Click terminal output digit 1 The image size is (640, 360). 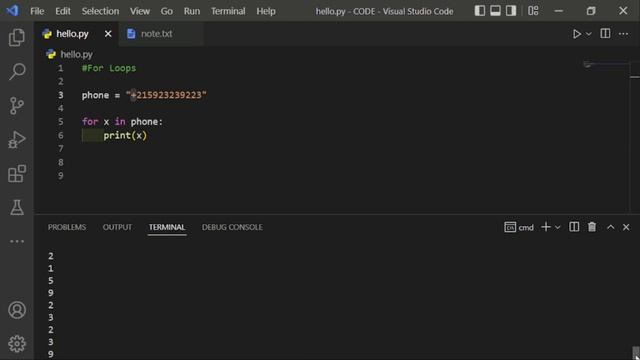pyautogui.click(x=51, y=269)
